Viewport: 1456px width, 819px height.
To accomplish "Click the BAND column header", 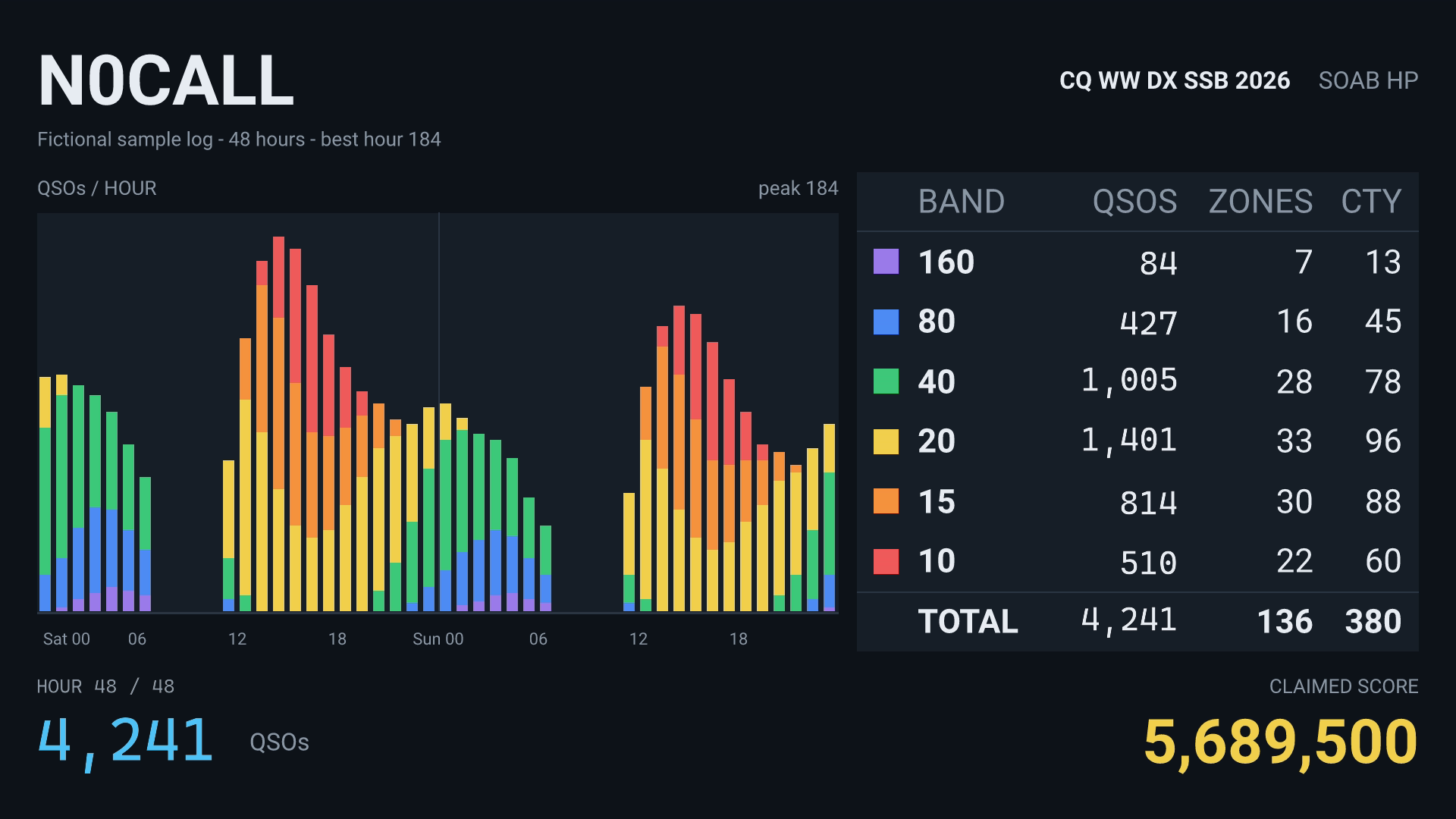I will (961, 202).
